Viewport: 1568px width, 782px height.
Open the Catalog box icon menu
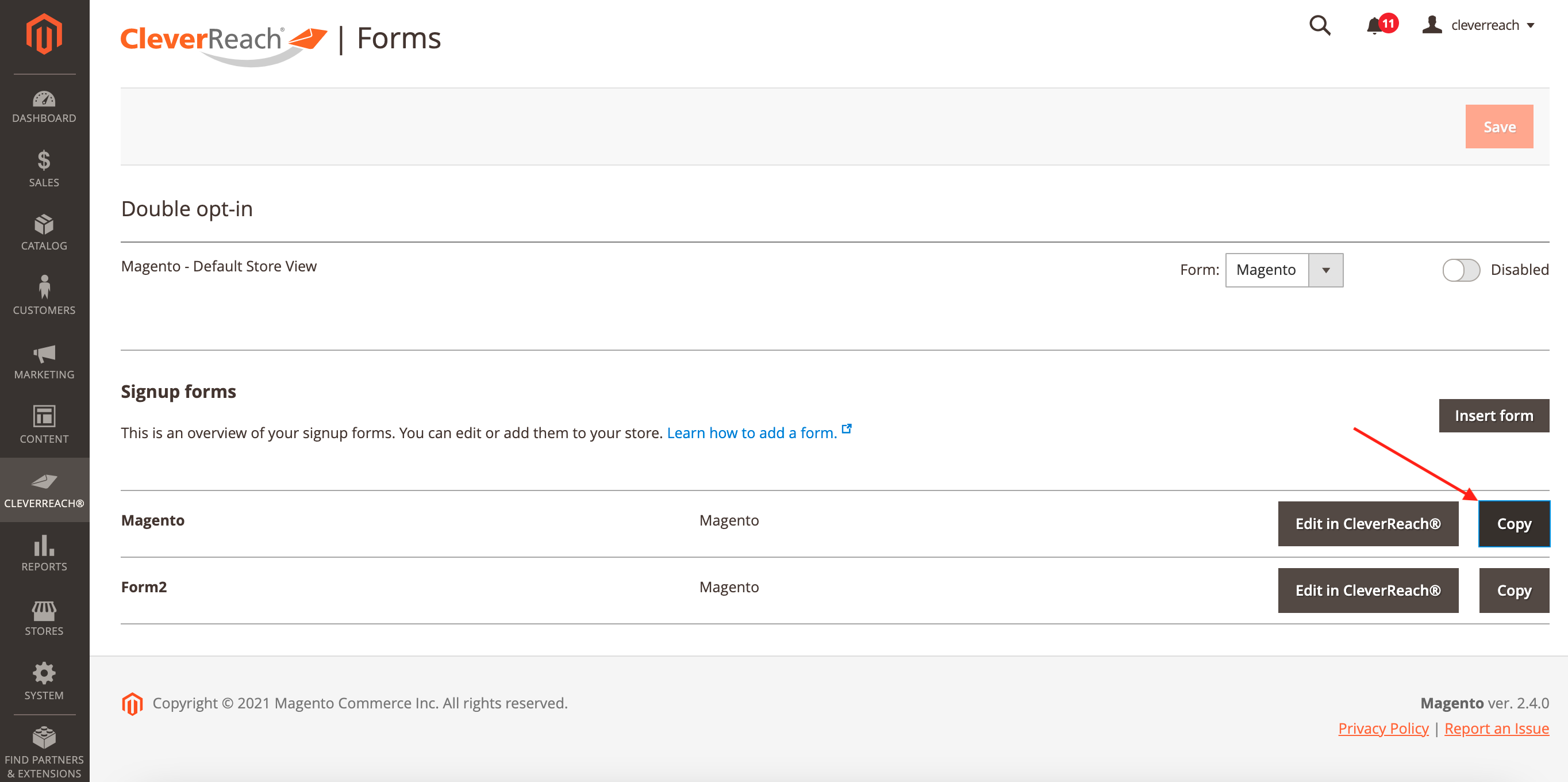44,233
